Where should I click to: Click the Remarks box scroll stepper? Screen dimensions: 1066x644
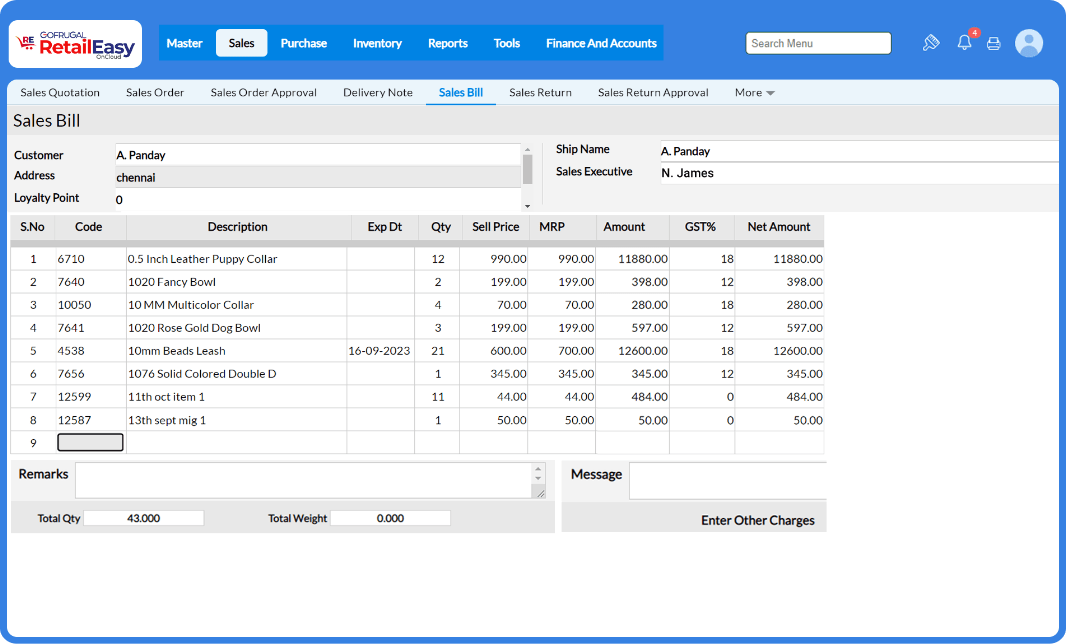pyautogui.click(x=539, y=471)
